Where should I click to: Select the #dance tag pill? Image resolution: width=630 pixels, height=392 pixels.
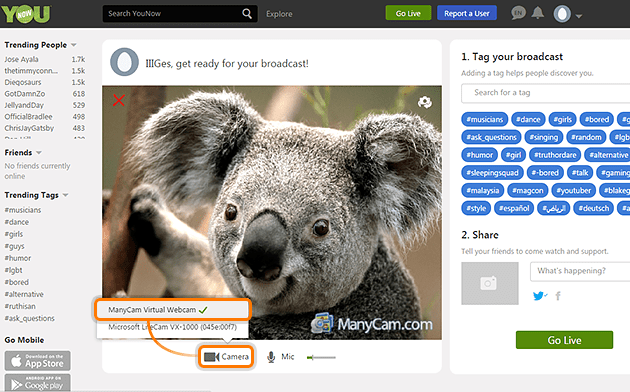pos(528,119)
